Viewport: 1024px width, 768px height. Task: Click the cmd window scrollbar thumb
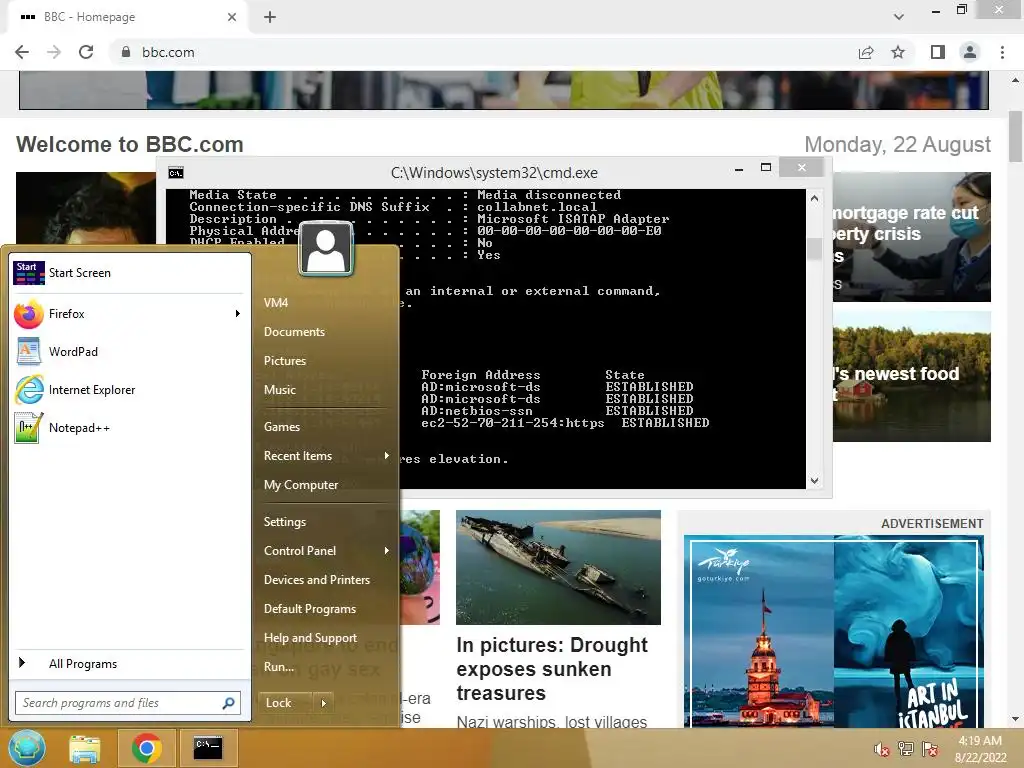[x=814, y=249]
